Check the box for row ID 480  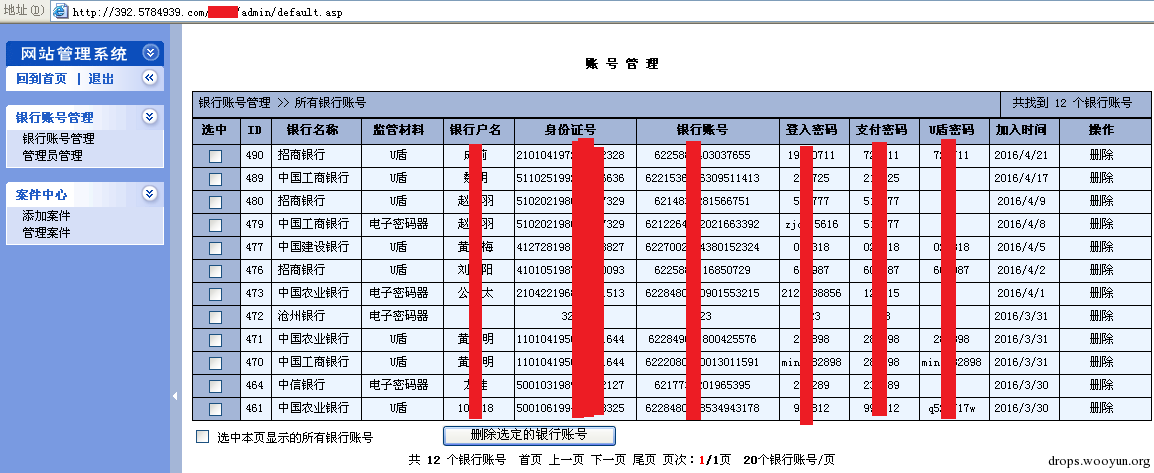click(x=215, y=202)
